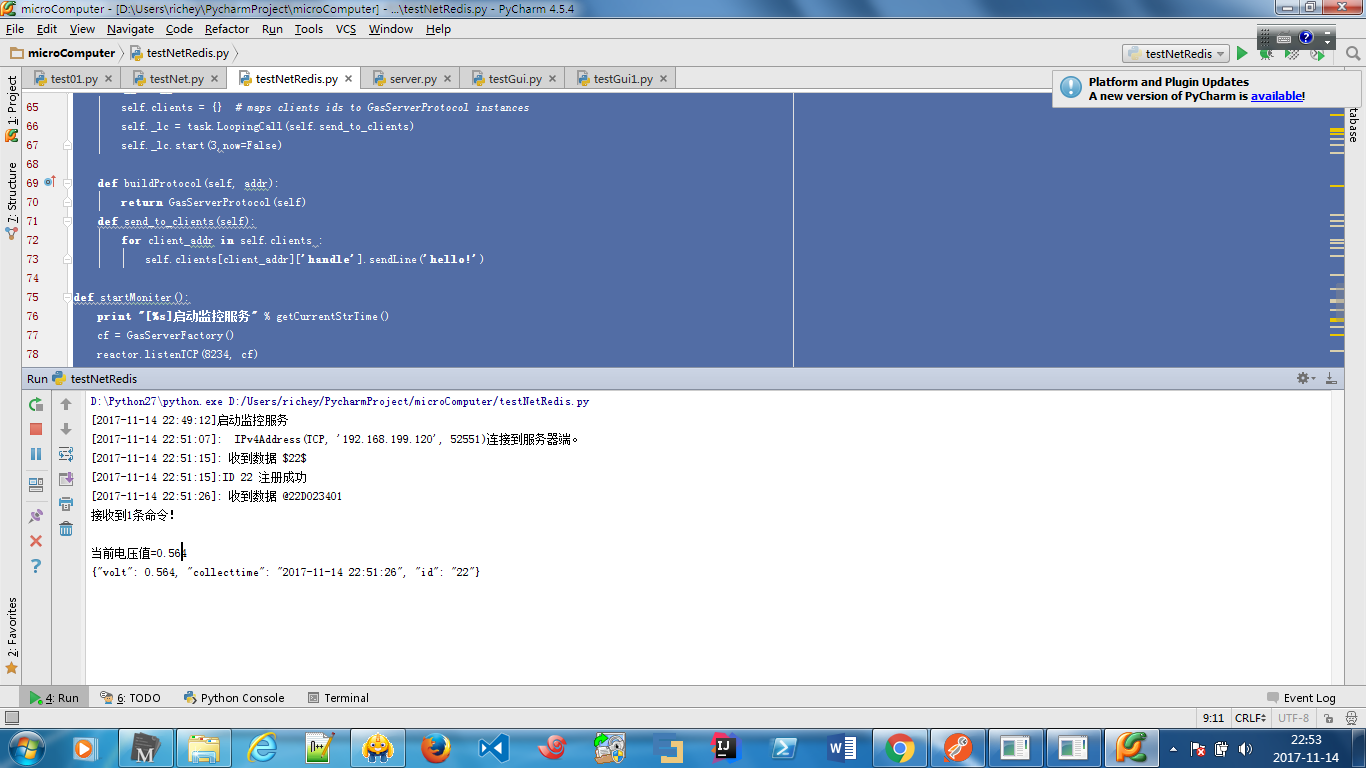
Task: Open Firefox from the taskbar
Action: pyautogui.click(x=435, y=748)
